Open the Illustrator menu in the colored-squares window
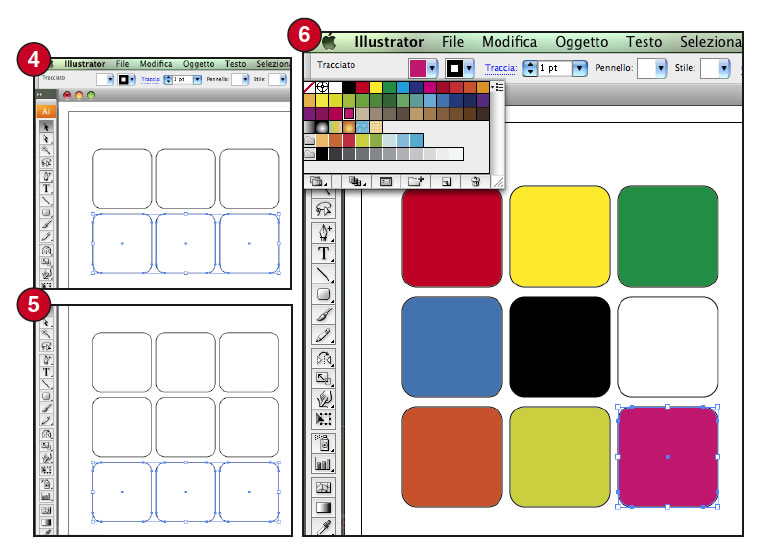The width and height of the screenshot is (761, 558). 389,42
